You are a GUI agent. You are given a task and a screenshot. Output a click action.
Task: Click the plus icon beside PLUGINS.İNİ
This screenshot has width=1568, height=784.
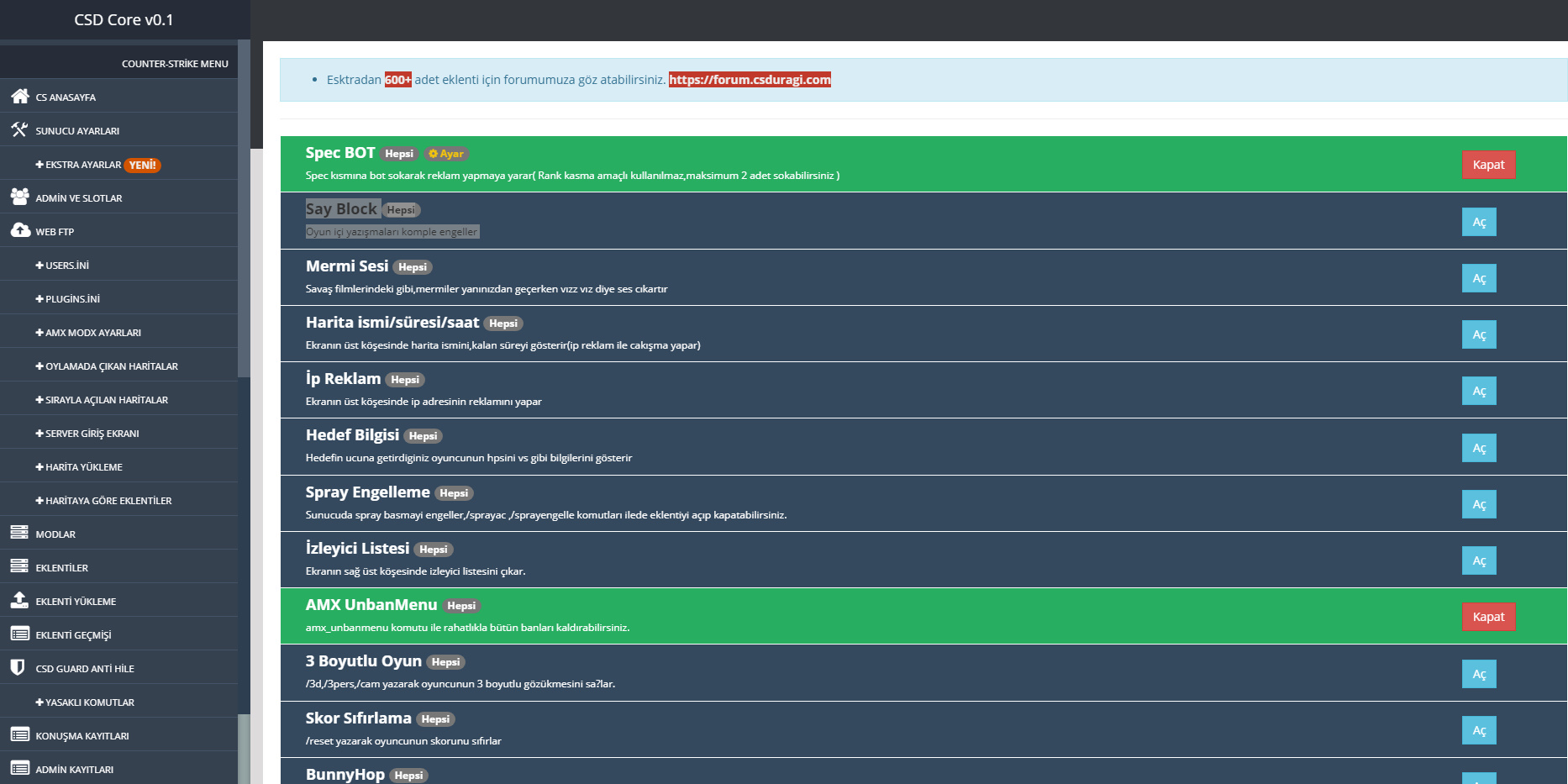(x=39, y=299)
